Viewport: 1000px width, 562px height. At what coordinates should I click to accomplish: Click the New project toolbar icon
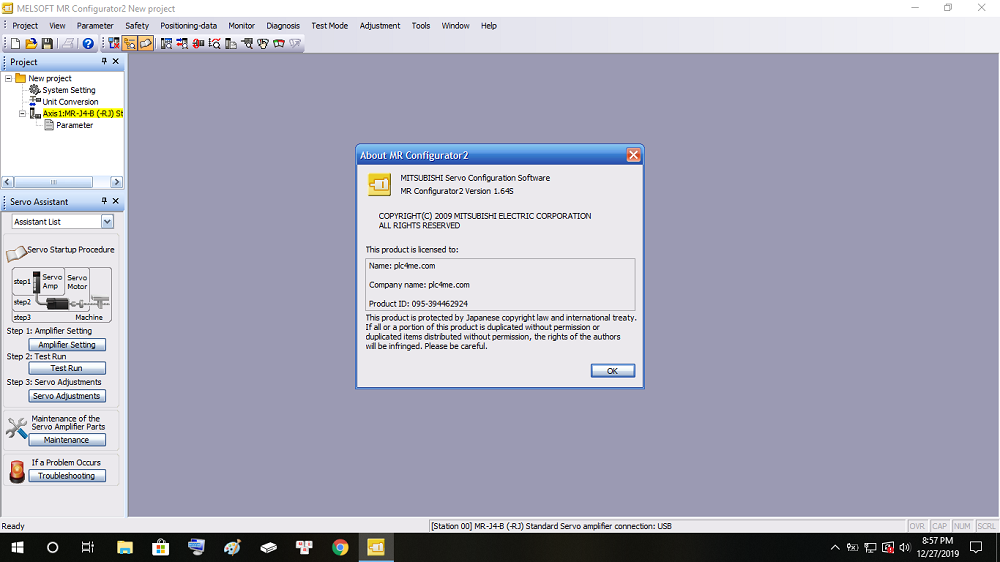tap(15, 43)
